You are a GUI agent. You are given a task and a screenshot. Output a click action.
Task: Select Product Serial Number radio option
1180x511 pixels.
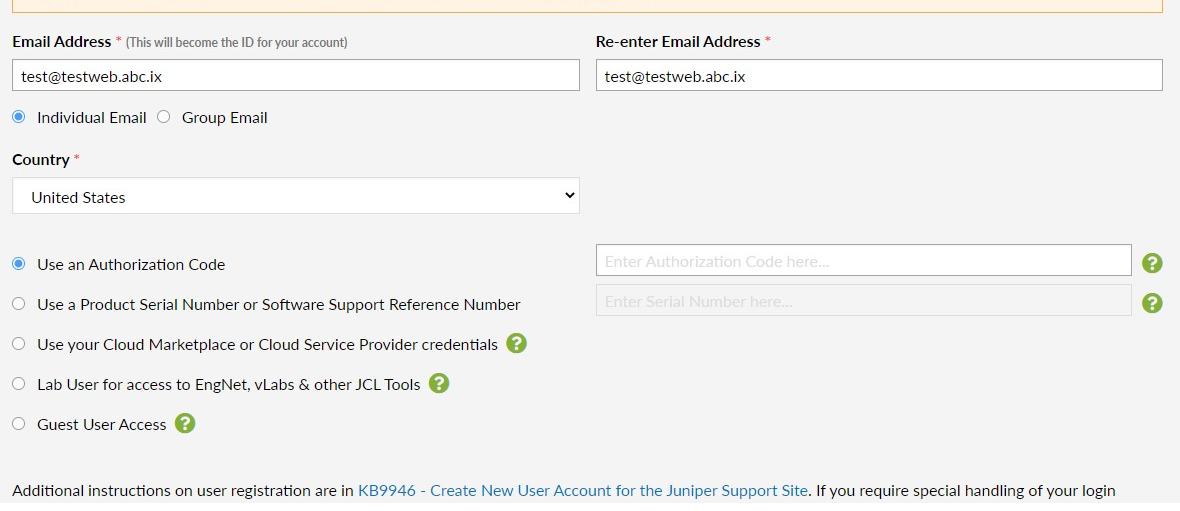(x=19, y=304)
